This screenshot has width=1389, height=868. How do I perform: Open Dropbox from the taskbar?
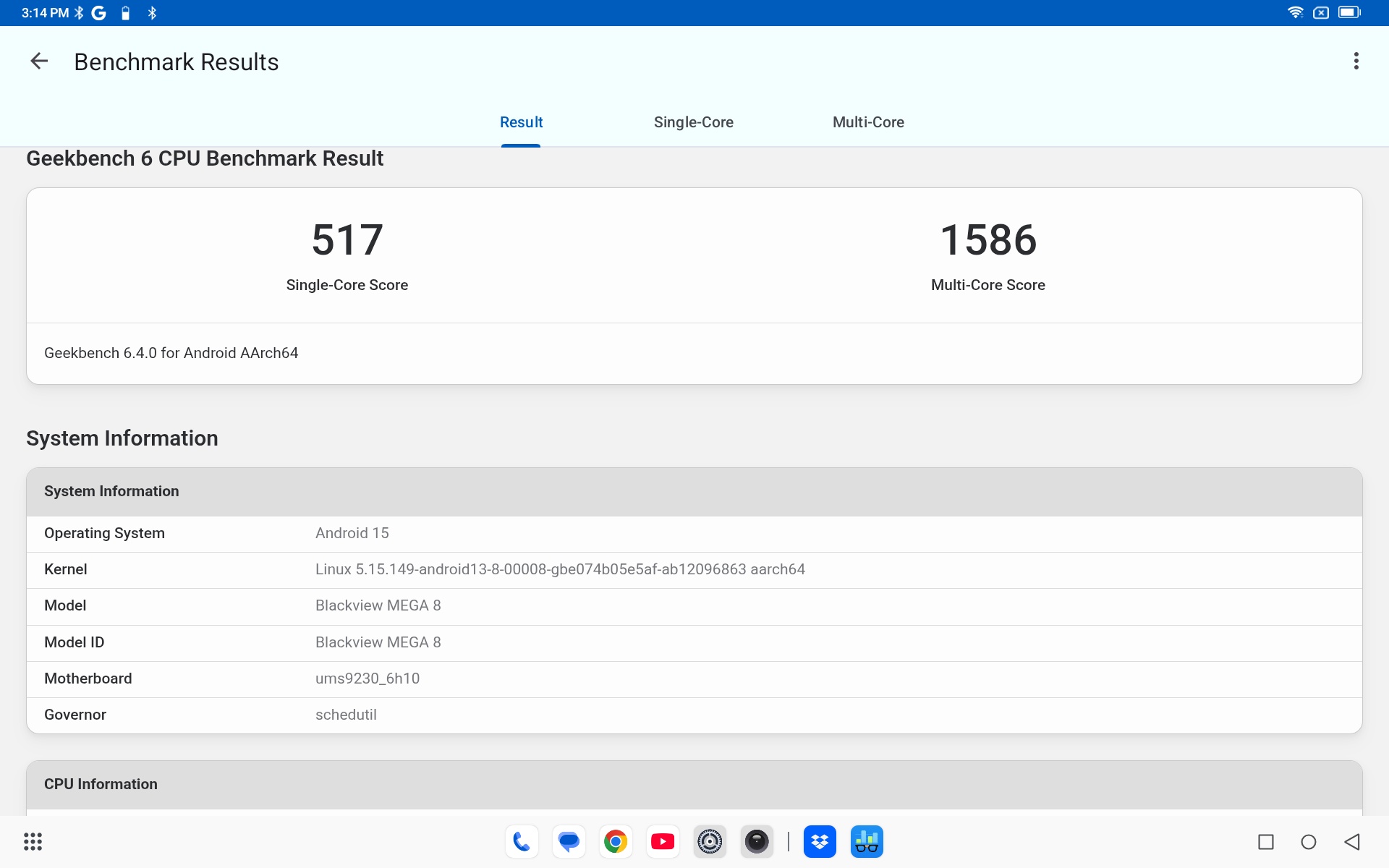(820, 842)
